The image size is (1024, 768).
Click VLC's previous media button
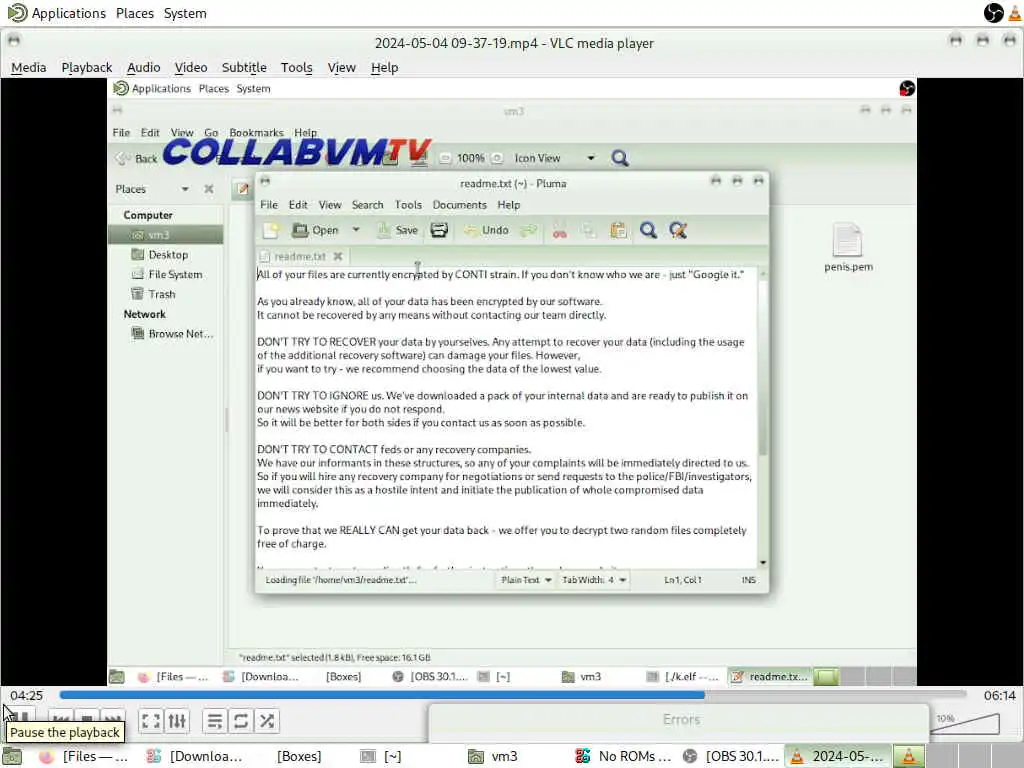(61, 721)
